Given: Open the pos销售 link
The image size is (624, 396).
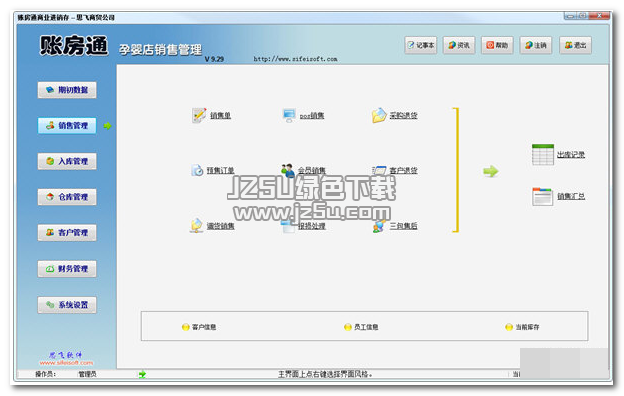Looking at the screenshot, I should [x=312, y=116].
